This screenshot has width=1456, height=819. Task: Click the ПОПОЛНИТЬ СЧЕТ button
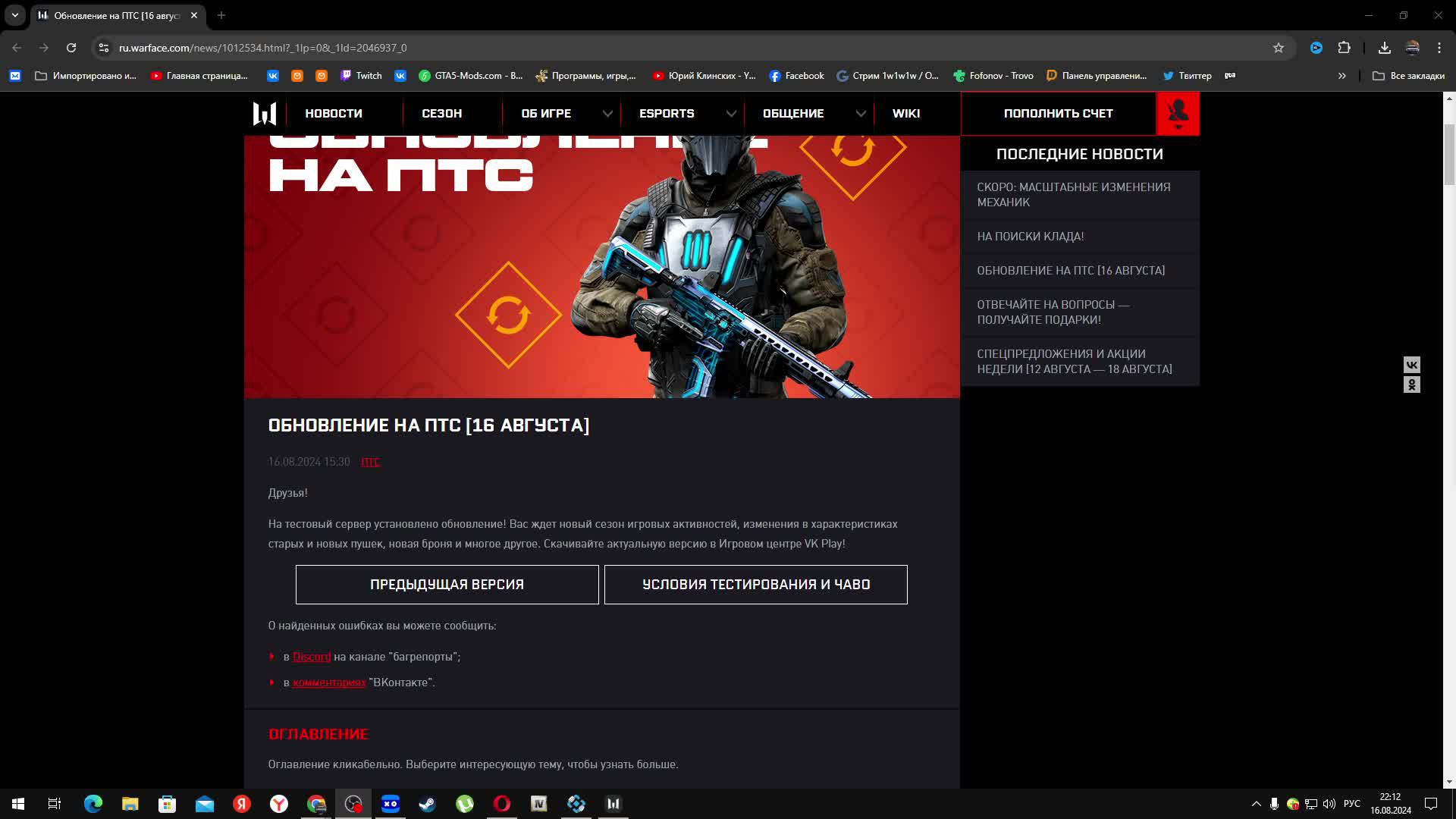tap(1058, 114)
